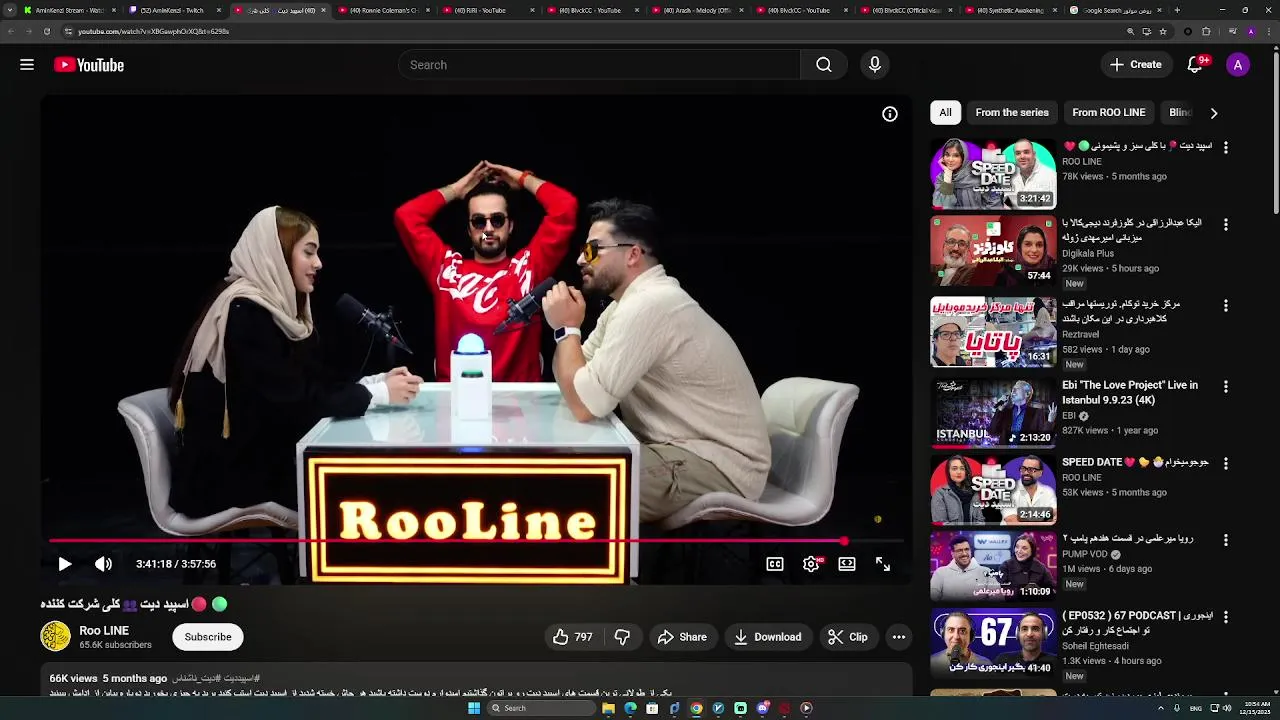Create a clip of the video
1280x720 pixels.
848,637
